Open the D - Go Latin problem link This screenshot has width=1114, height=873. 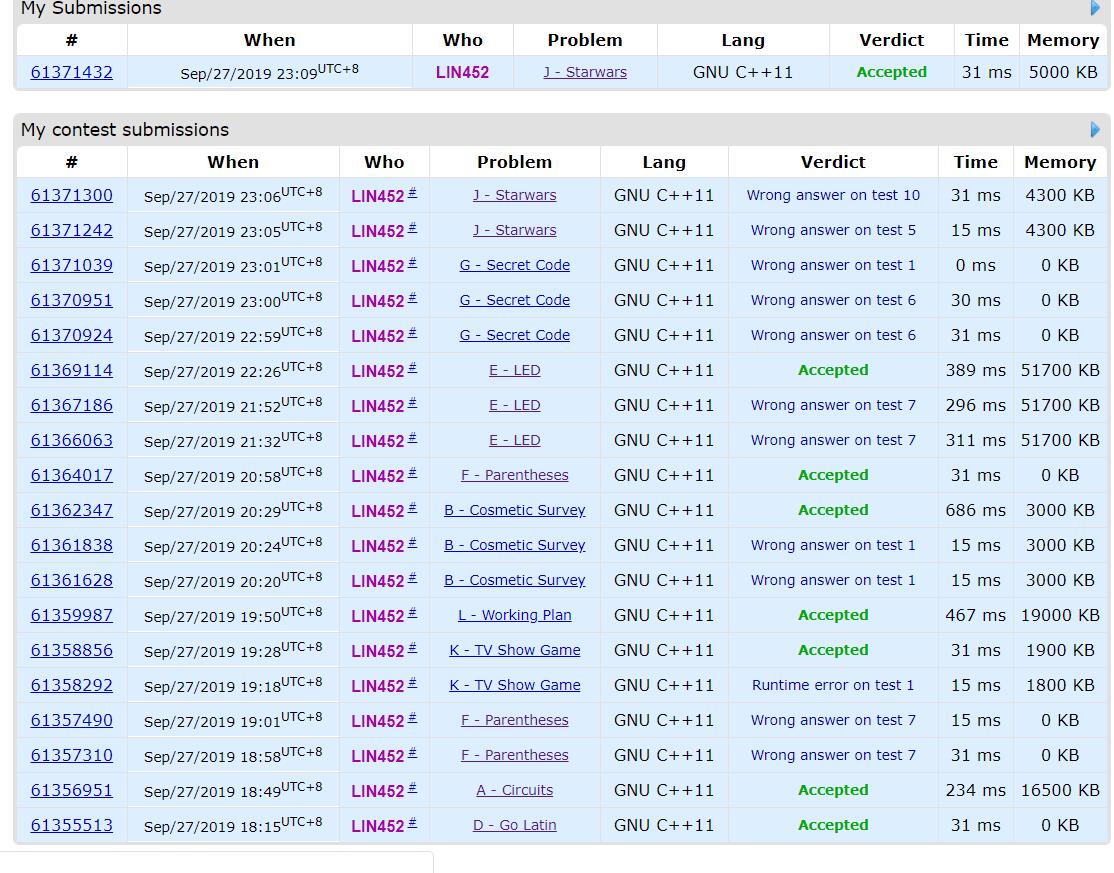[x=514, y=825]
